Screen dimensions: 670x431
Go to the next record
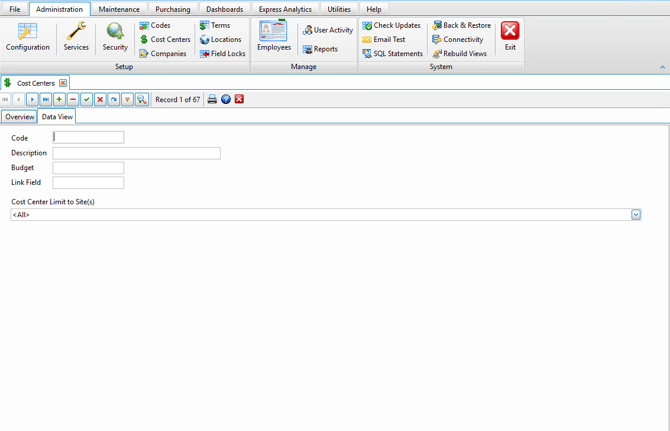(32, 100)
